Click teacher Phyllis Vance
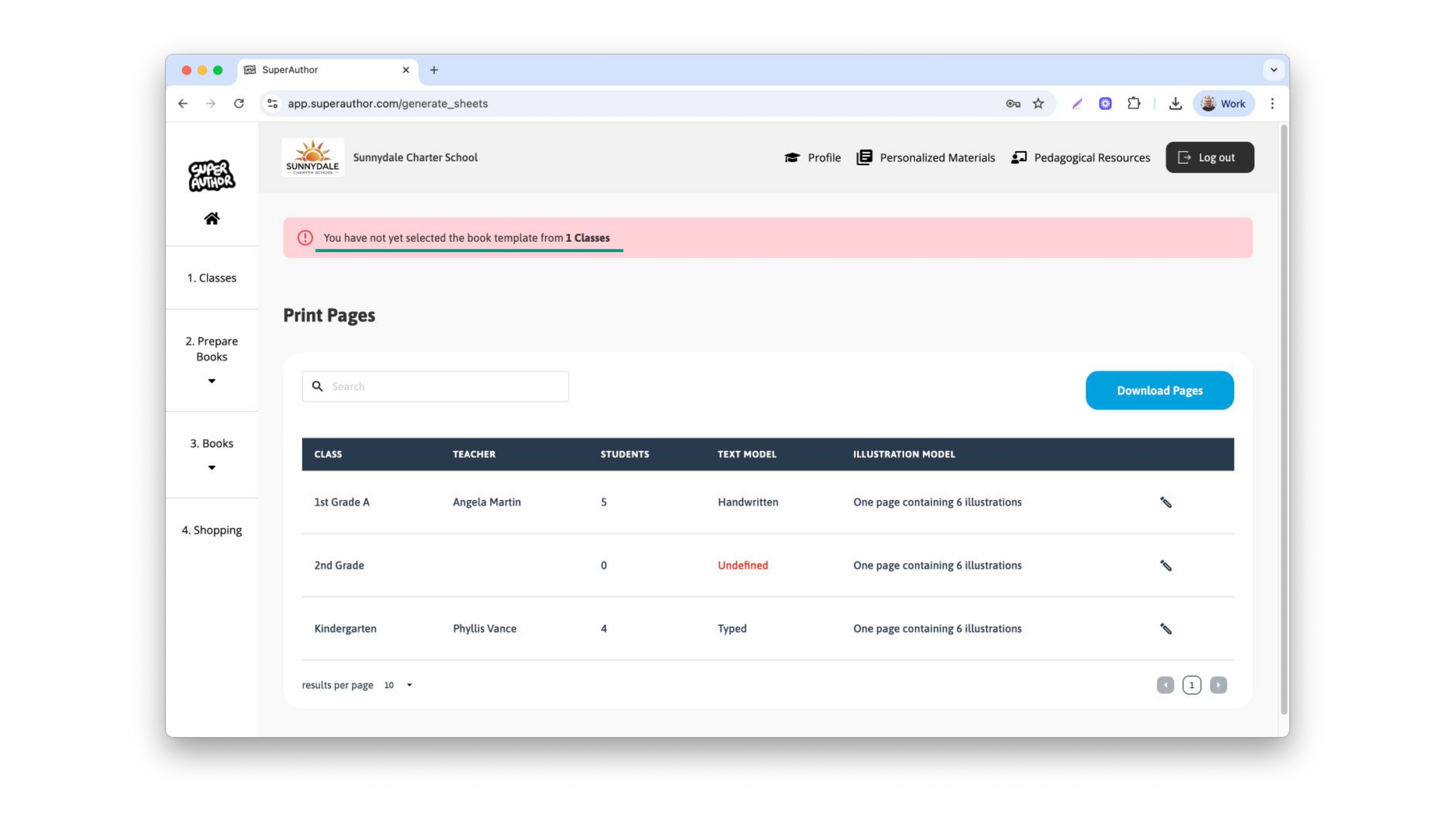The image size is (1456, 819). click(484, 628)
